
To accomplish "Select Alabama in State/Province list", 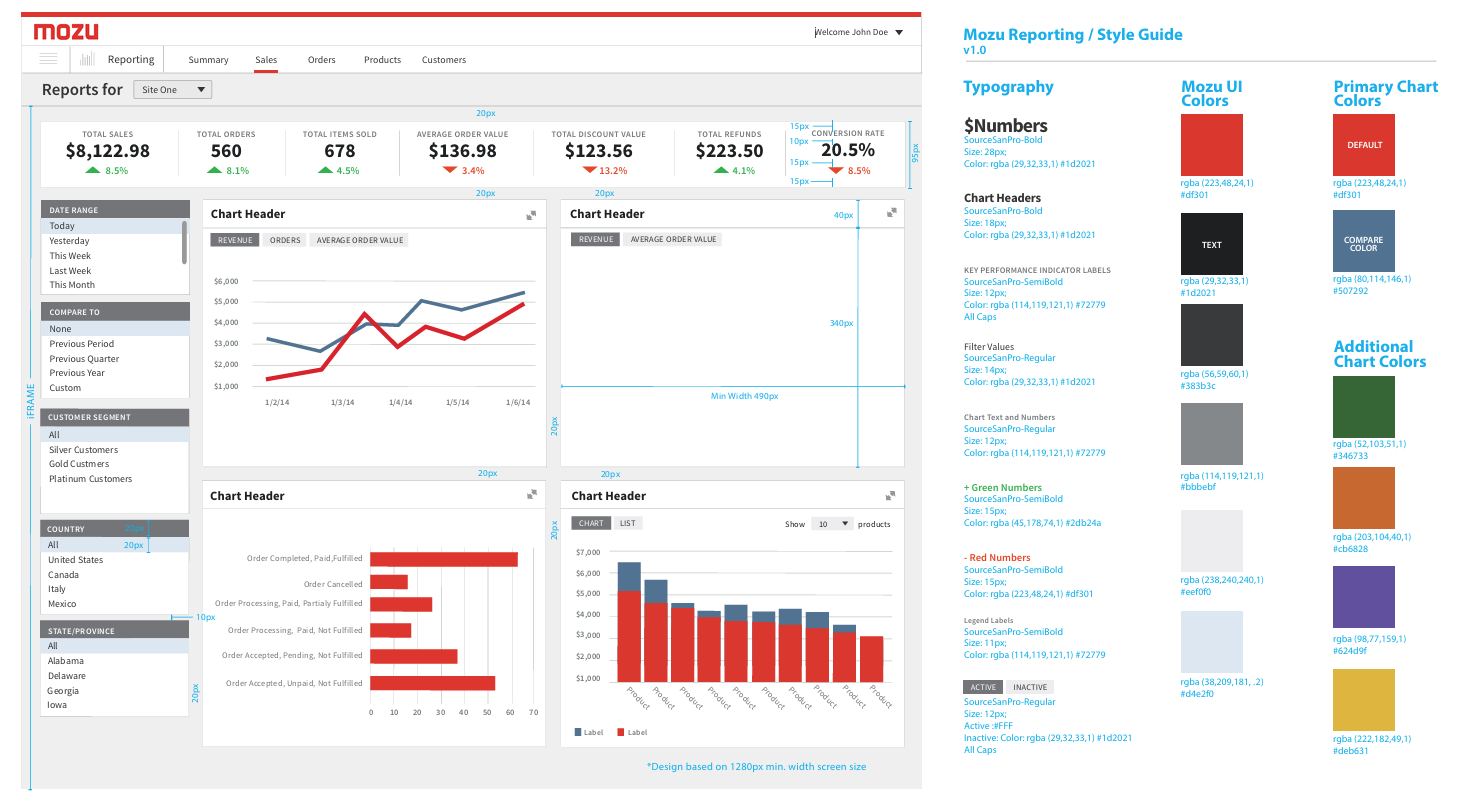I will tap(115, 661).
